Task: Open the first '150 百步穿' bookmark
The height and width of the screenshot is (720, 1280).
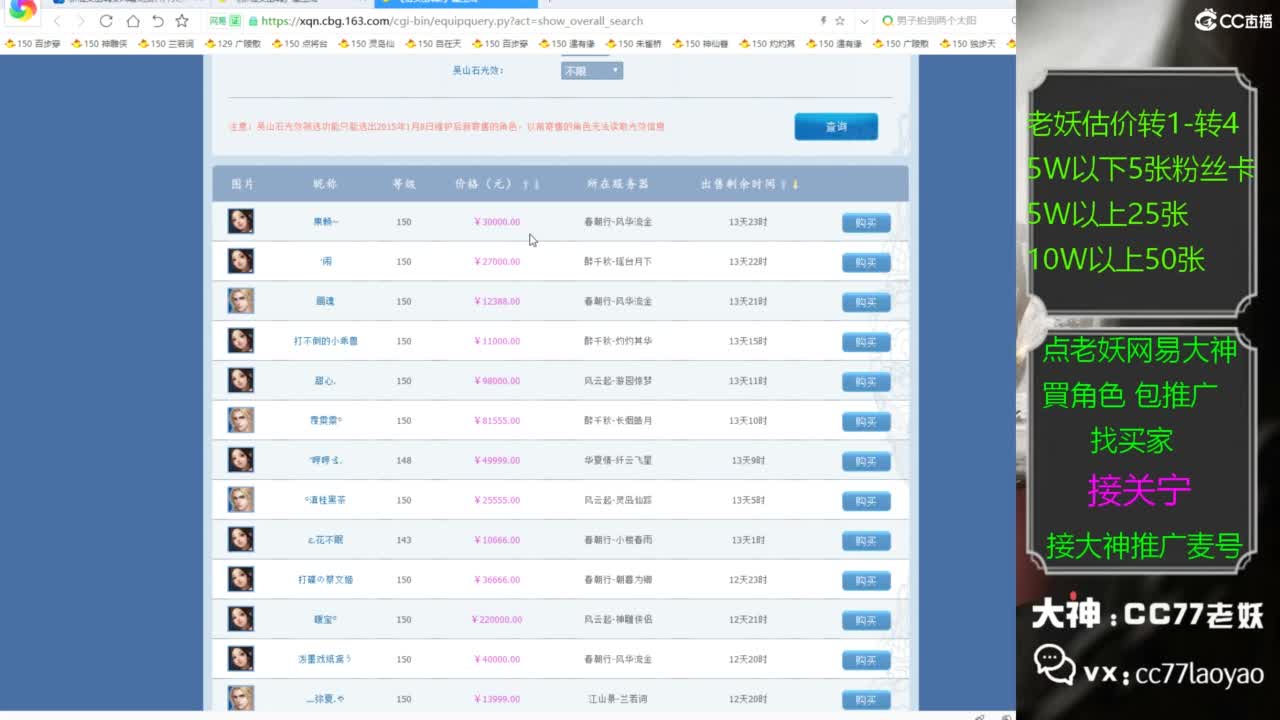Action: click(x=32, y=44)
